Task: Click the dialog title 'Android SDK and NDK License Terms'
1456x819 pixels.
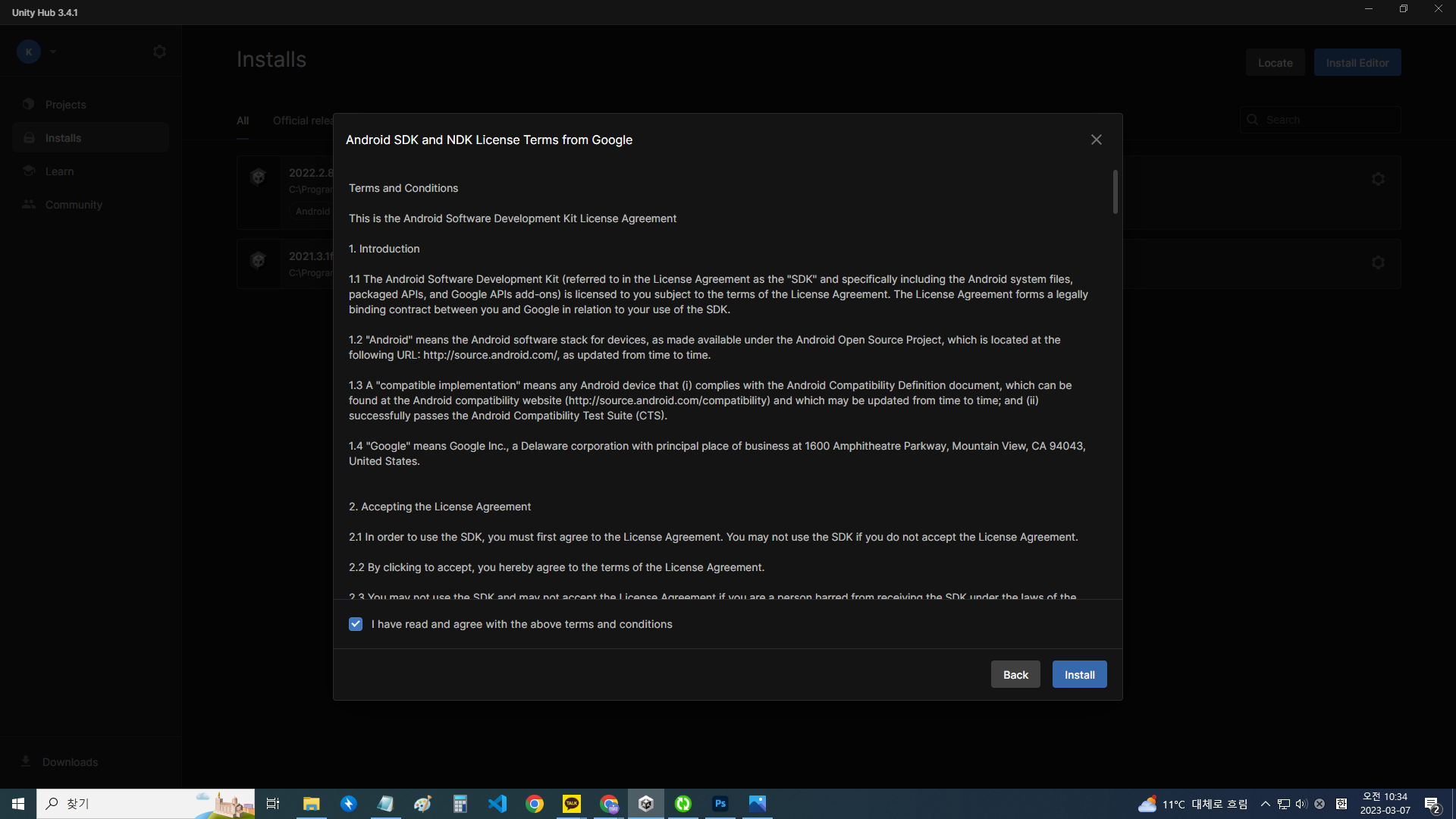Action: click(488, 140)
